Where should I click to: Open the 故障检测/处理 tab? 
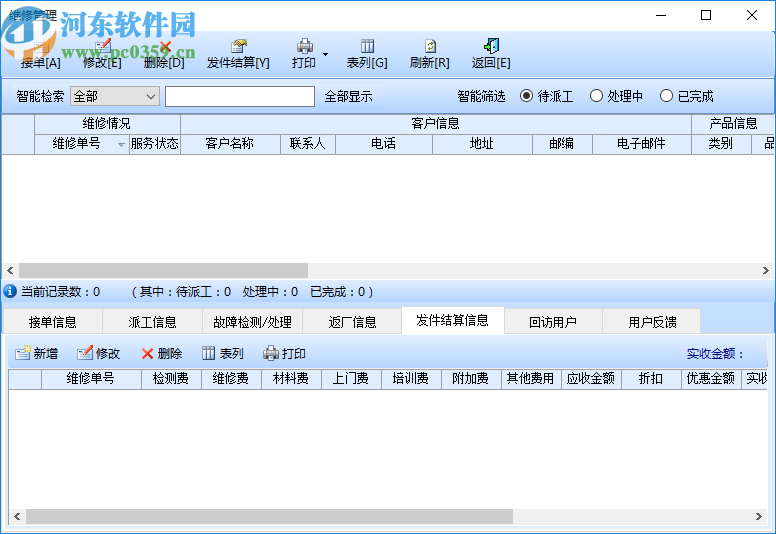click(252, 322)
